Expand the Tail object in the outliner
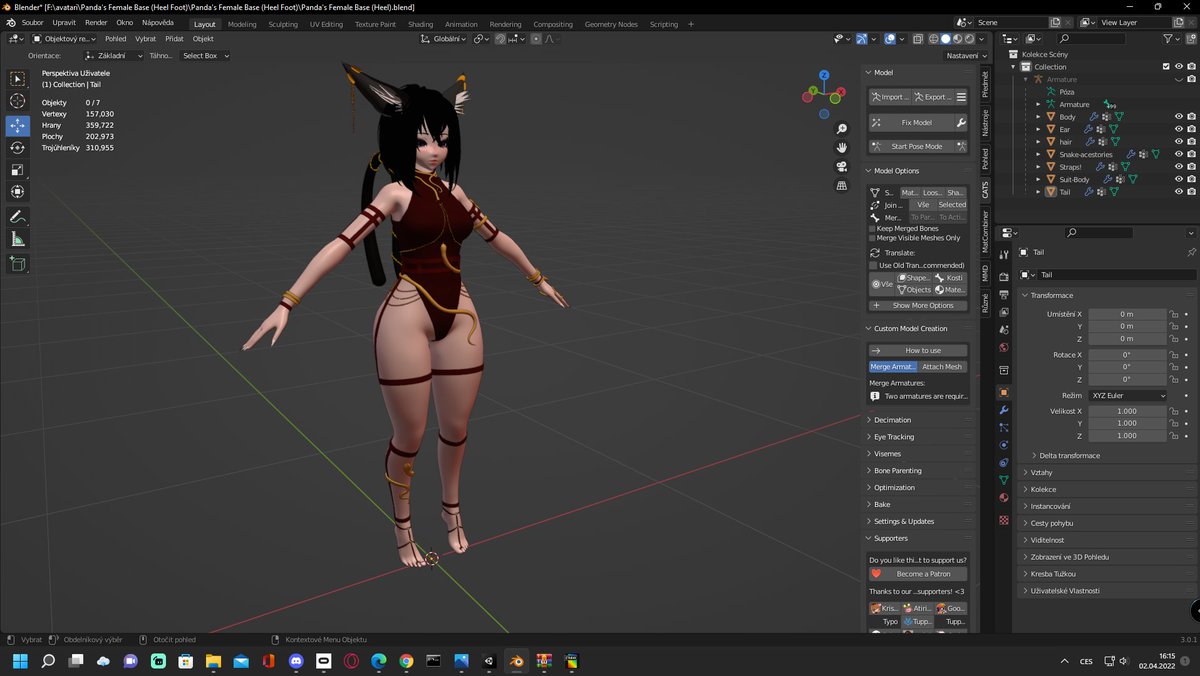1200x676 pixels. pyautogui.click(x=1038, y=191)
